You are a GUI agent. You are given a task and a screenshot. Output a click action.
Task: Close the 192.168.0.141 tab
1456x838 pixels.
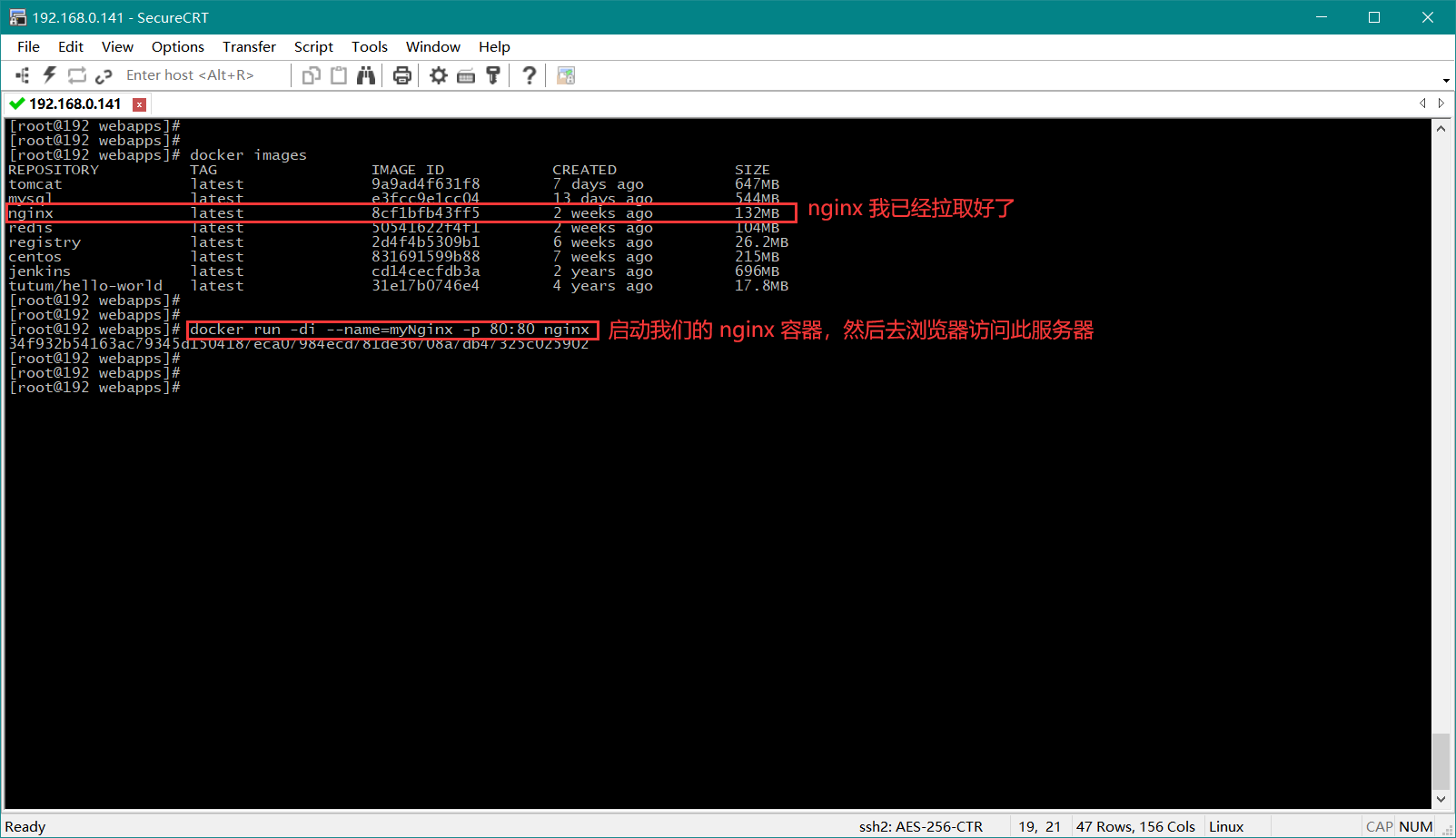(x=139, y=104)
